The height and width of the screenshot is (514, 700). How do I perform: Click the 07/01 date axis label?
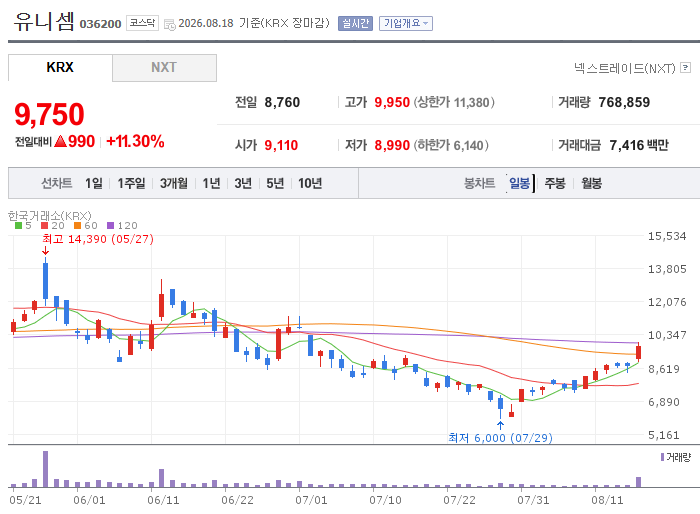pos(311,500)
